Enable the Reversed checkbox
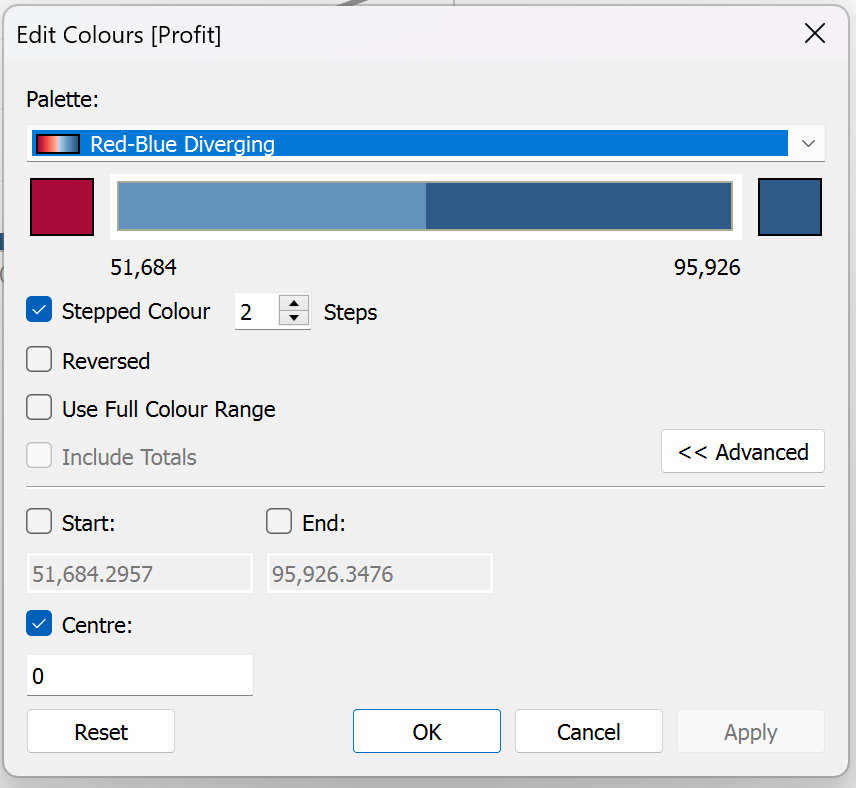Image resolution: width=856 pixels, height=788 pixels. (40, 360)
